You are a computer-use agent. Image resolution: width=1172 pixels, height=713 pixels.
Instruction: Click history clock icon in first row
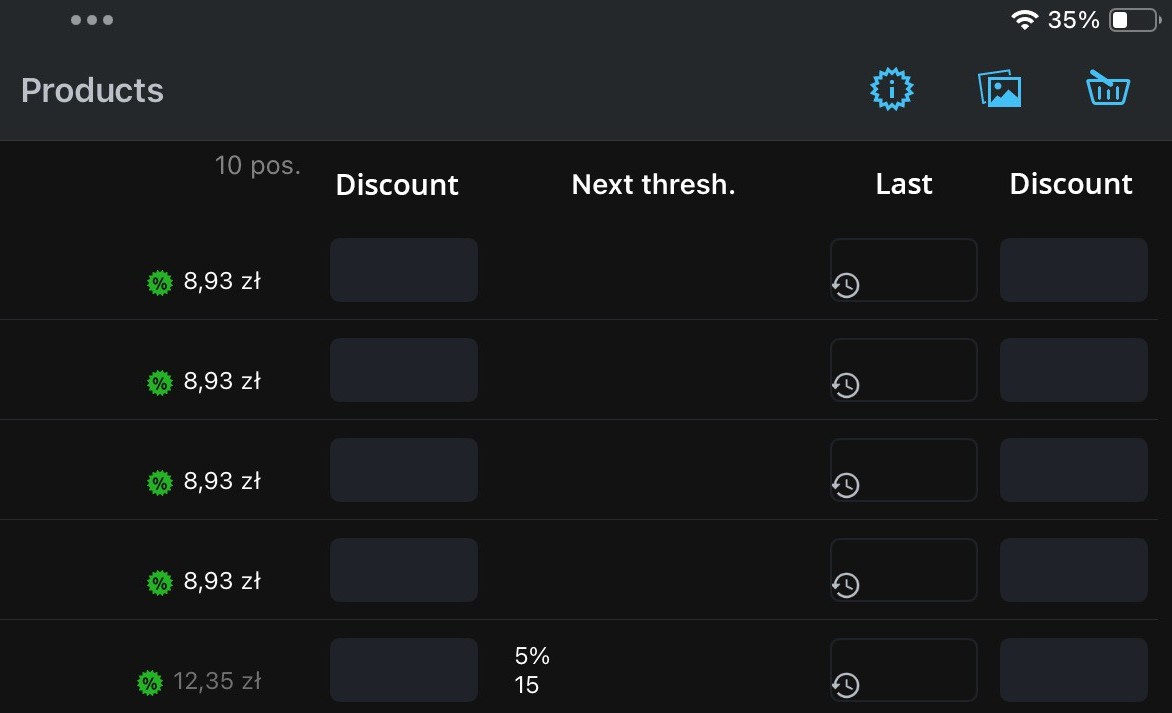(846, 285)
